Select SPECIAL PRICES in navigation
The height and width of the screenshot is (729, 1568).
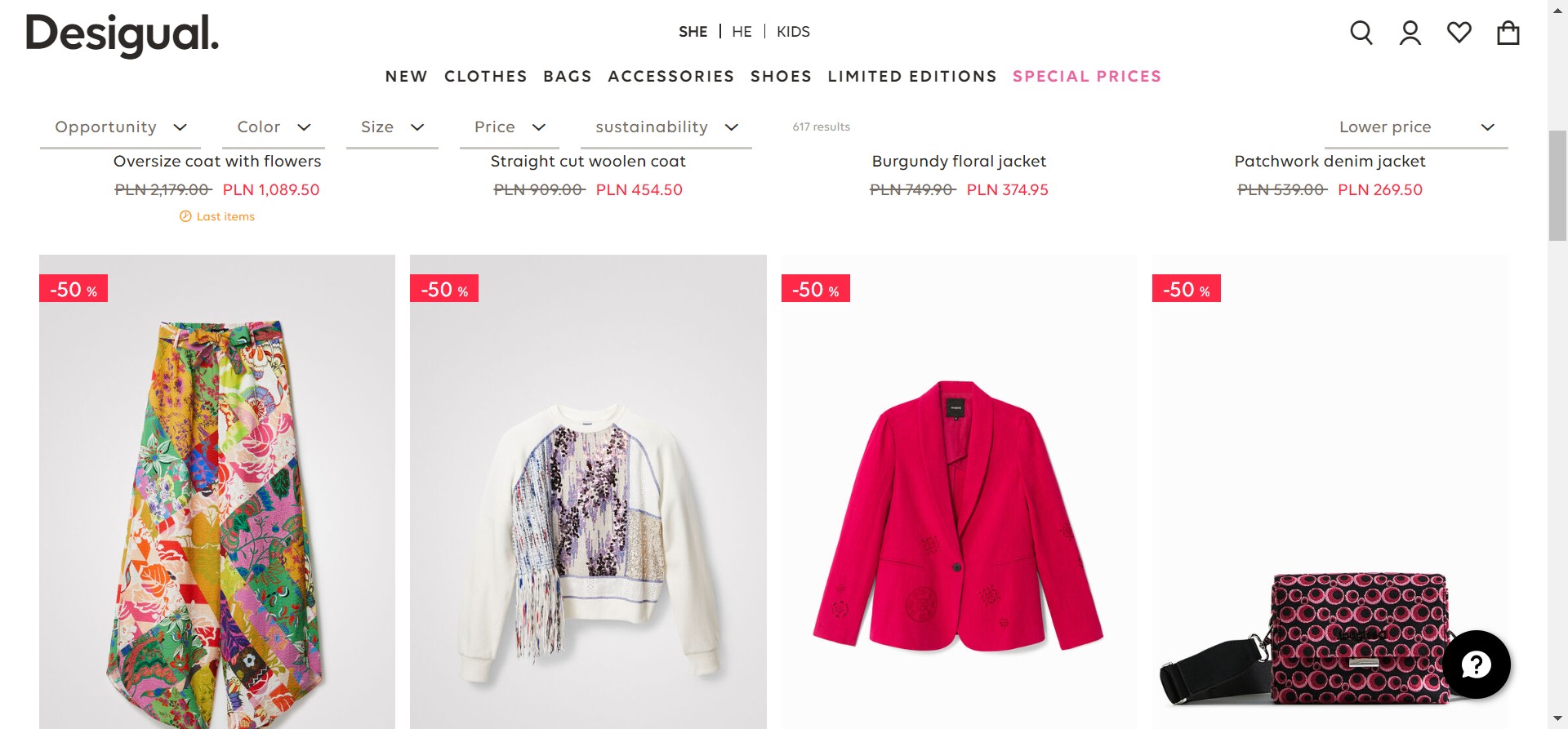[x=1087, y=77]
